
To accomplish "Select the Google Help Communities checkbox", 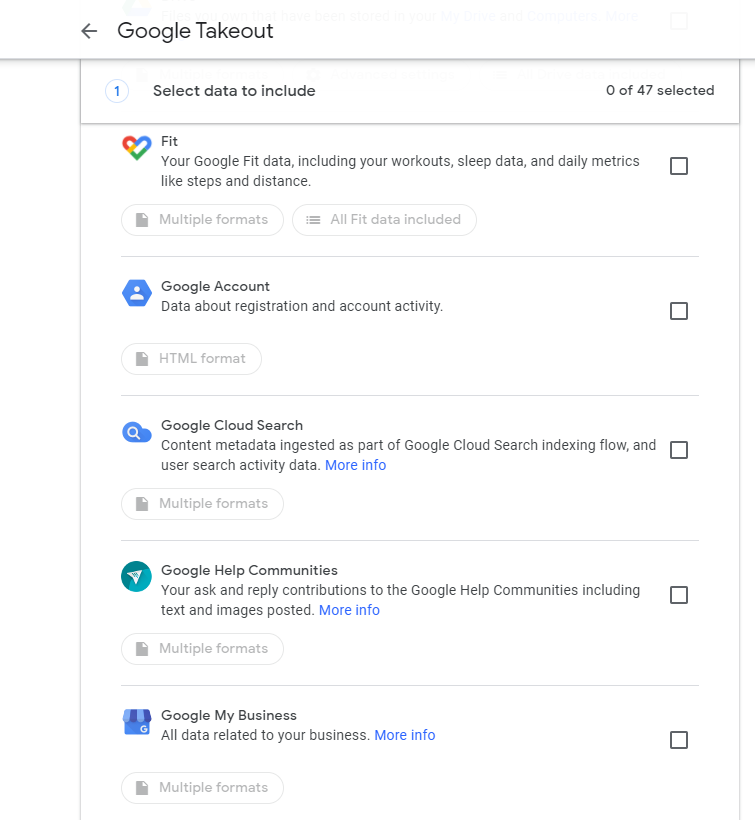I will pyautogui.click(x=679, y=595).
